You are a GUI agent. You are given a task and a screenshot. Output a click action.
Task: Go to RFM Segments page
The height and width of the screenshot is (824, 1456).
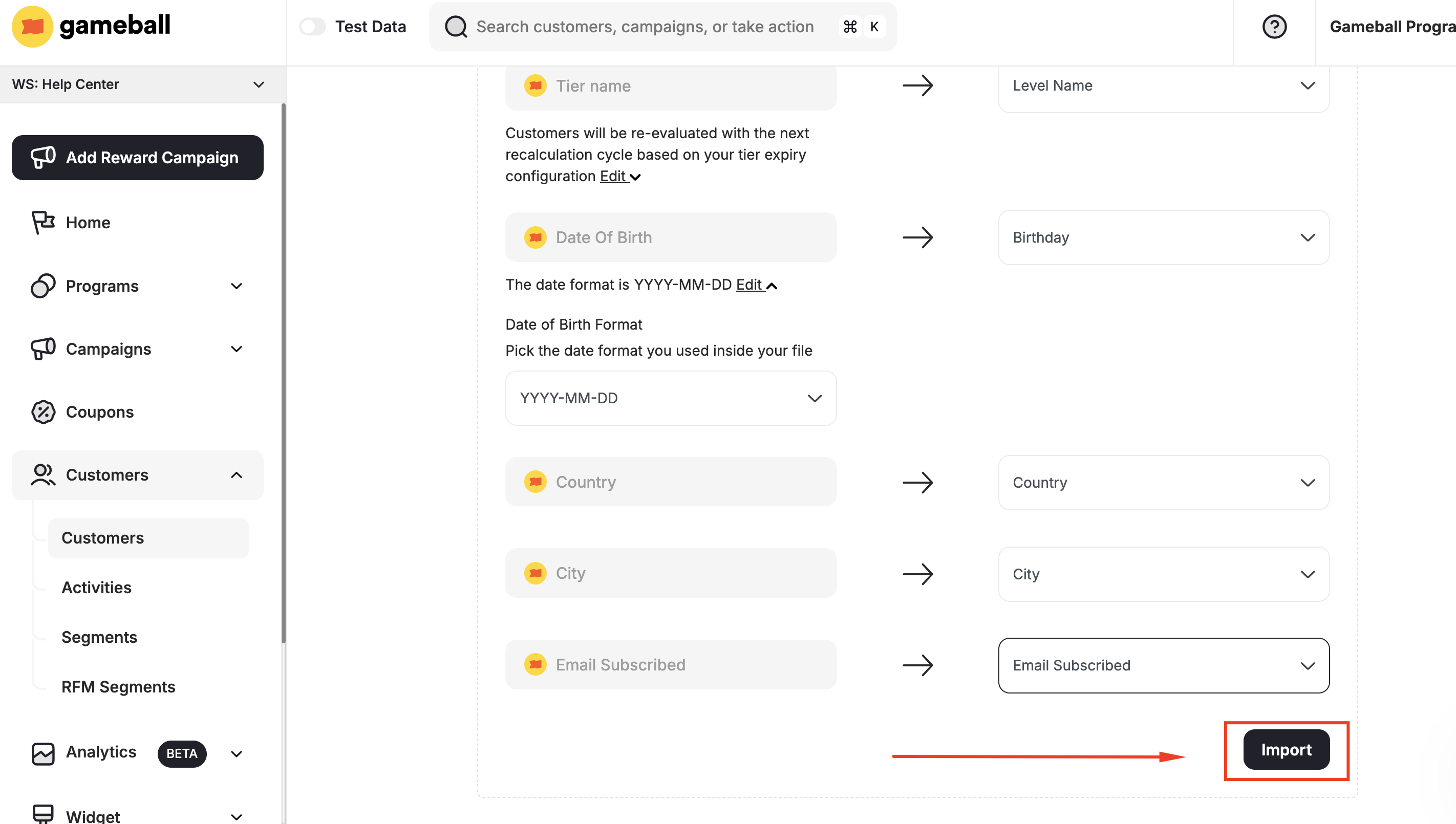(x=118, y=686)
